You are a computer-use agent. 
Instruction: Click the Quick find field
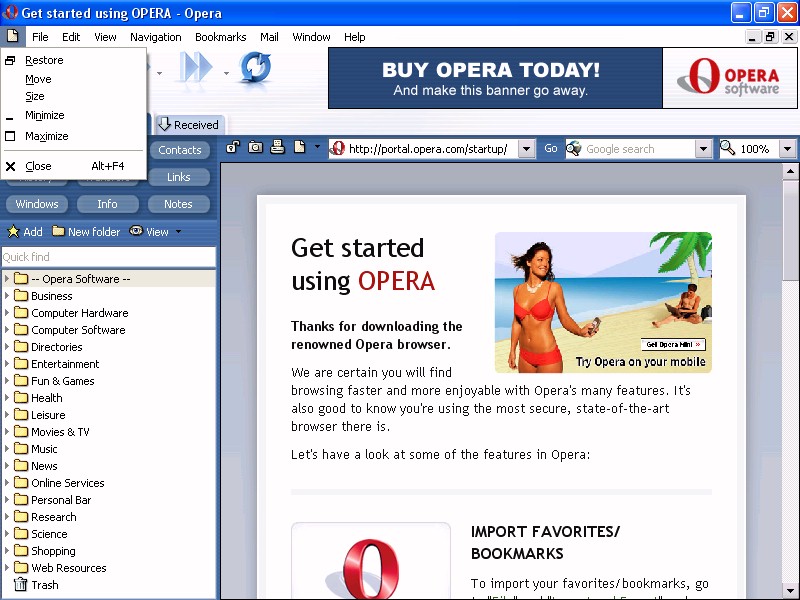tap(108, 257)
